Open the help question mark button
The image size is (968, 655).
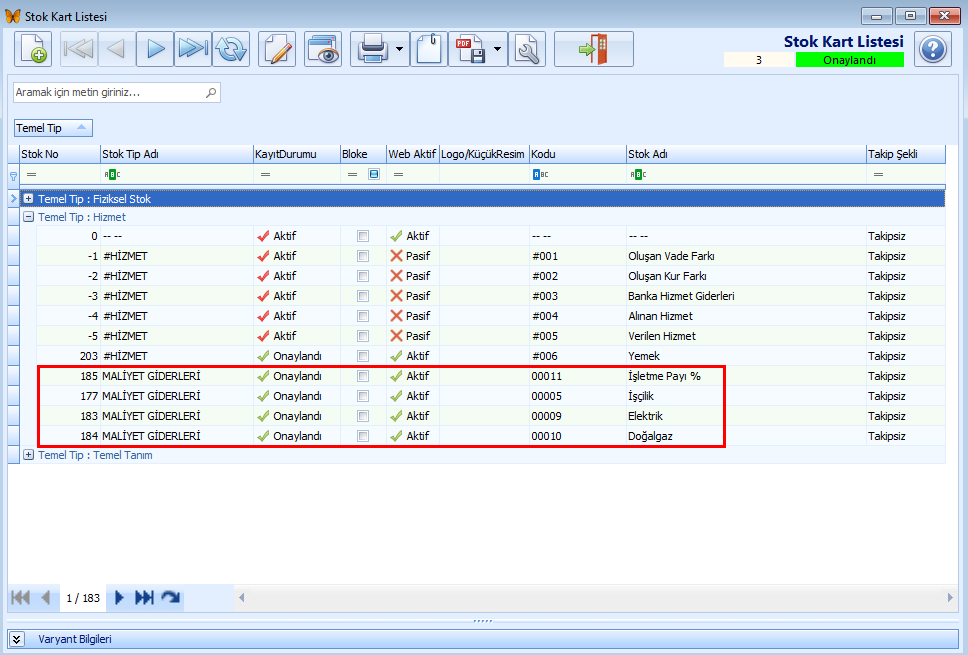pos(933,49)
